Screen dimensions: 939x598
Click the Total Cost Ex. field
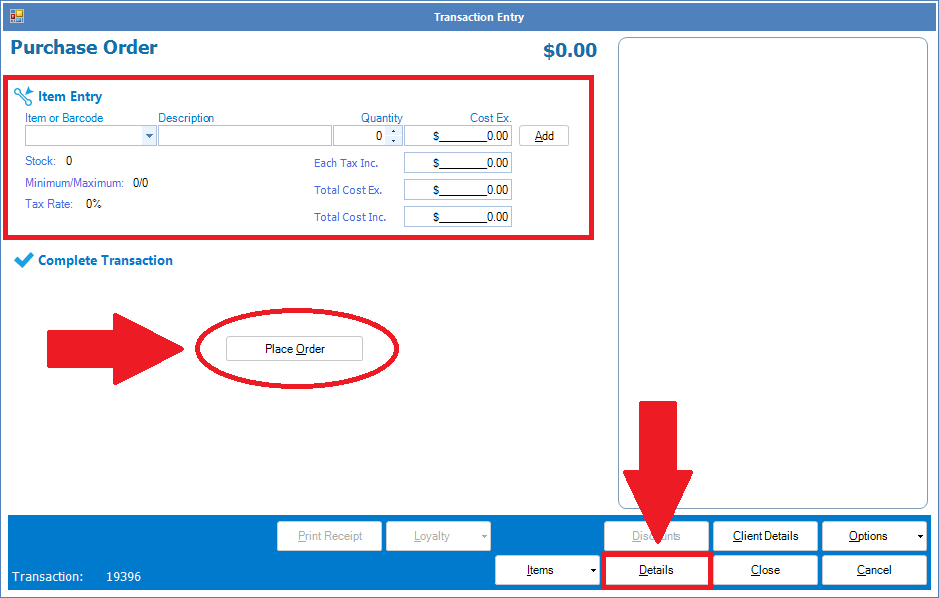(x=458, y=190)
